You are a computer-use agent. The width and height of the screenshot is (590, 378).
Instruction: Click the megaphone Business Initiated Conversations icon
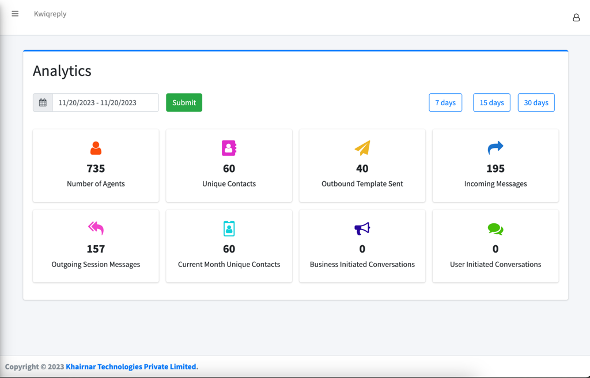pyautogui.click(x=362, y=228)
